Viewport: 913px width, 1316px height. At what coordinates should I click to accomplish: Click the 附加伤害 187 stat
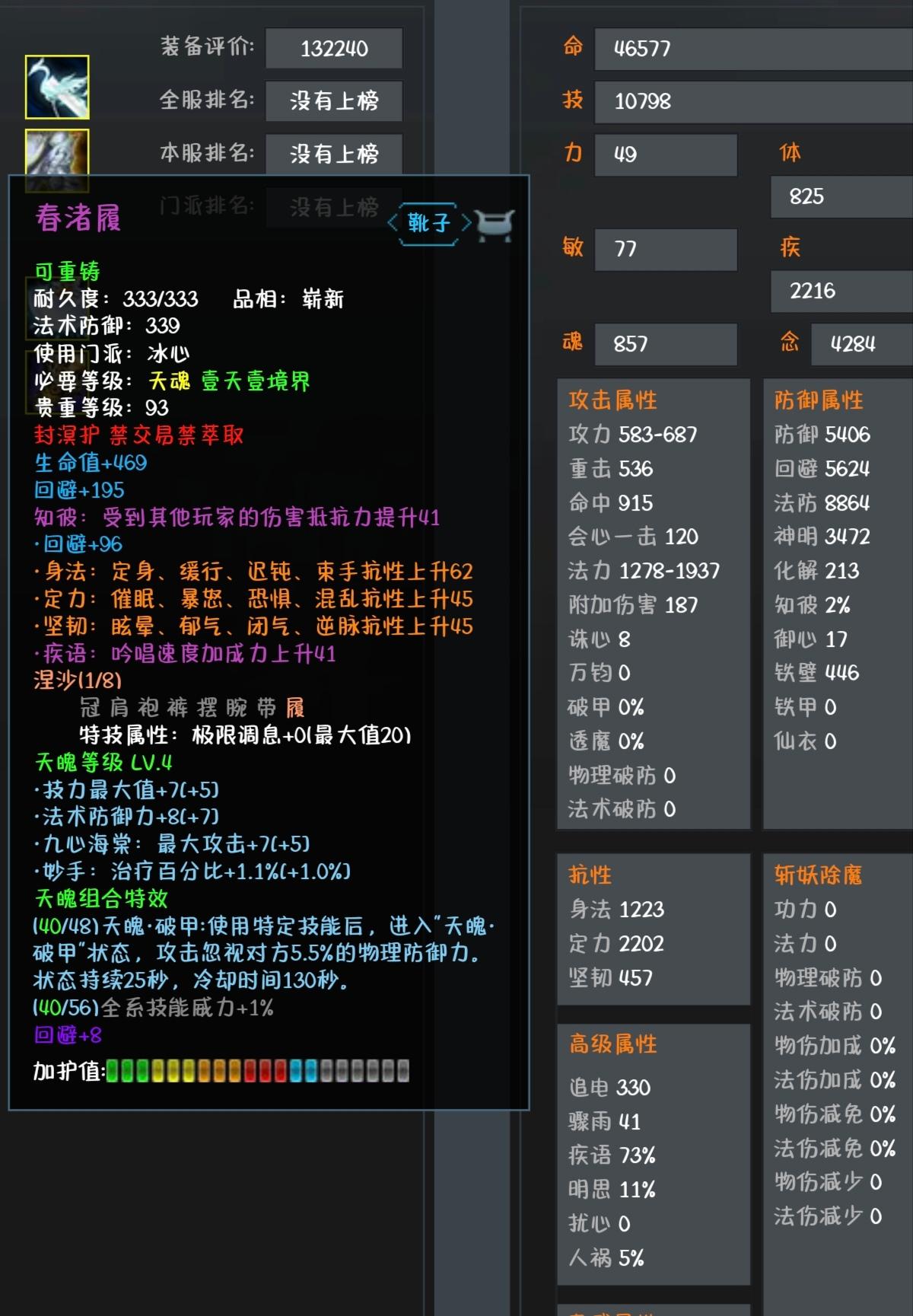point(633,605)
